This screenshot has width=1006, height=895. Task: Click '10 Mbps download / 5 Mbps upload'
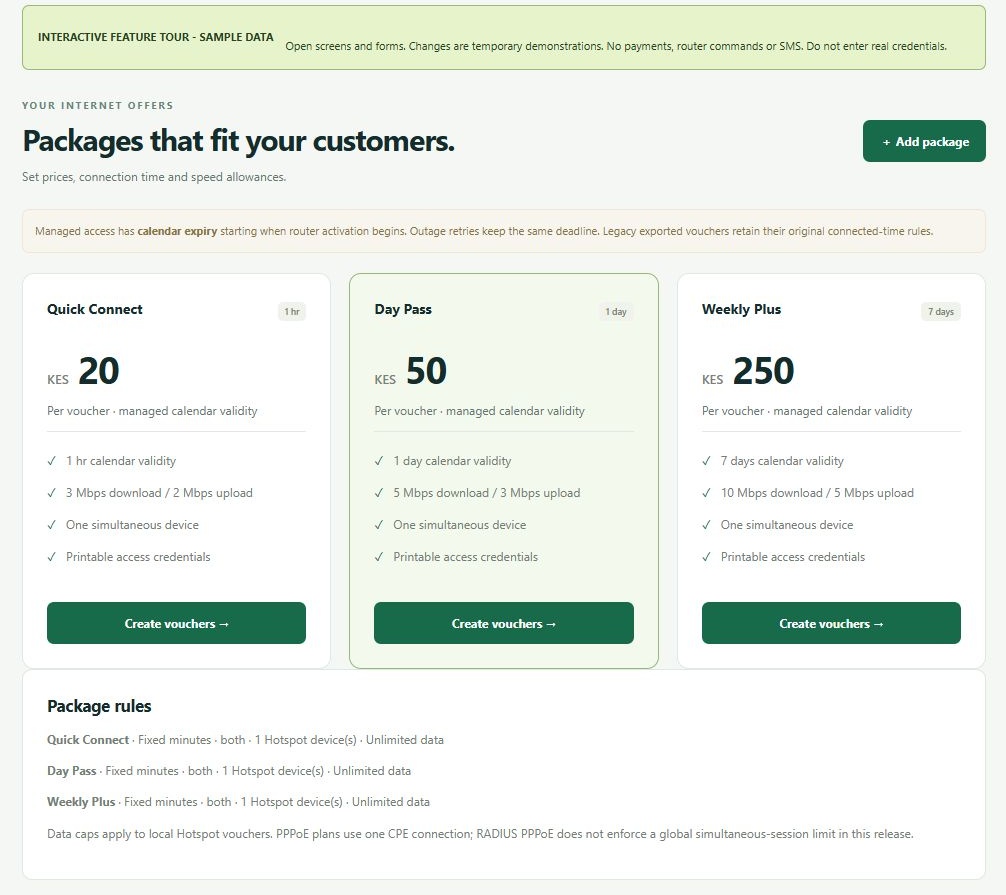tap(817, 493)
